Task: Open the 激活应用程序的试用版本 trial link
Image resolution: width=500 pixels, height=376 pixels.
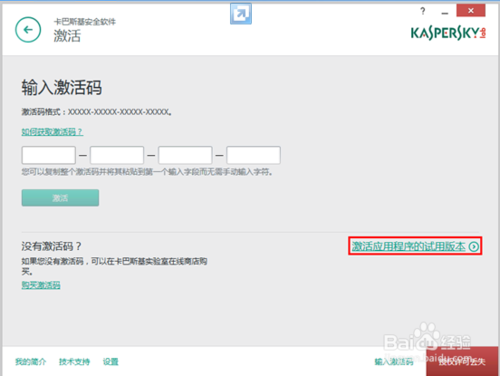Action: [x=409, y=246]
